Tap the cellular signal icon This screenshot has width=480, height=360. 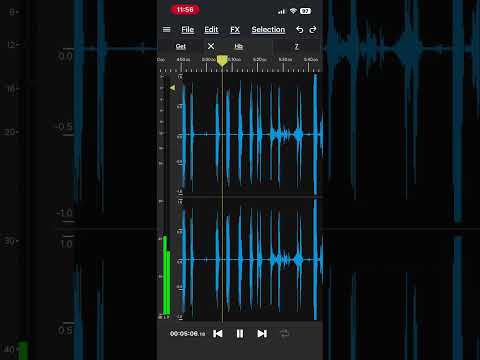[x=282, y=11]
